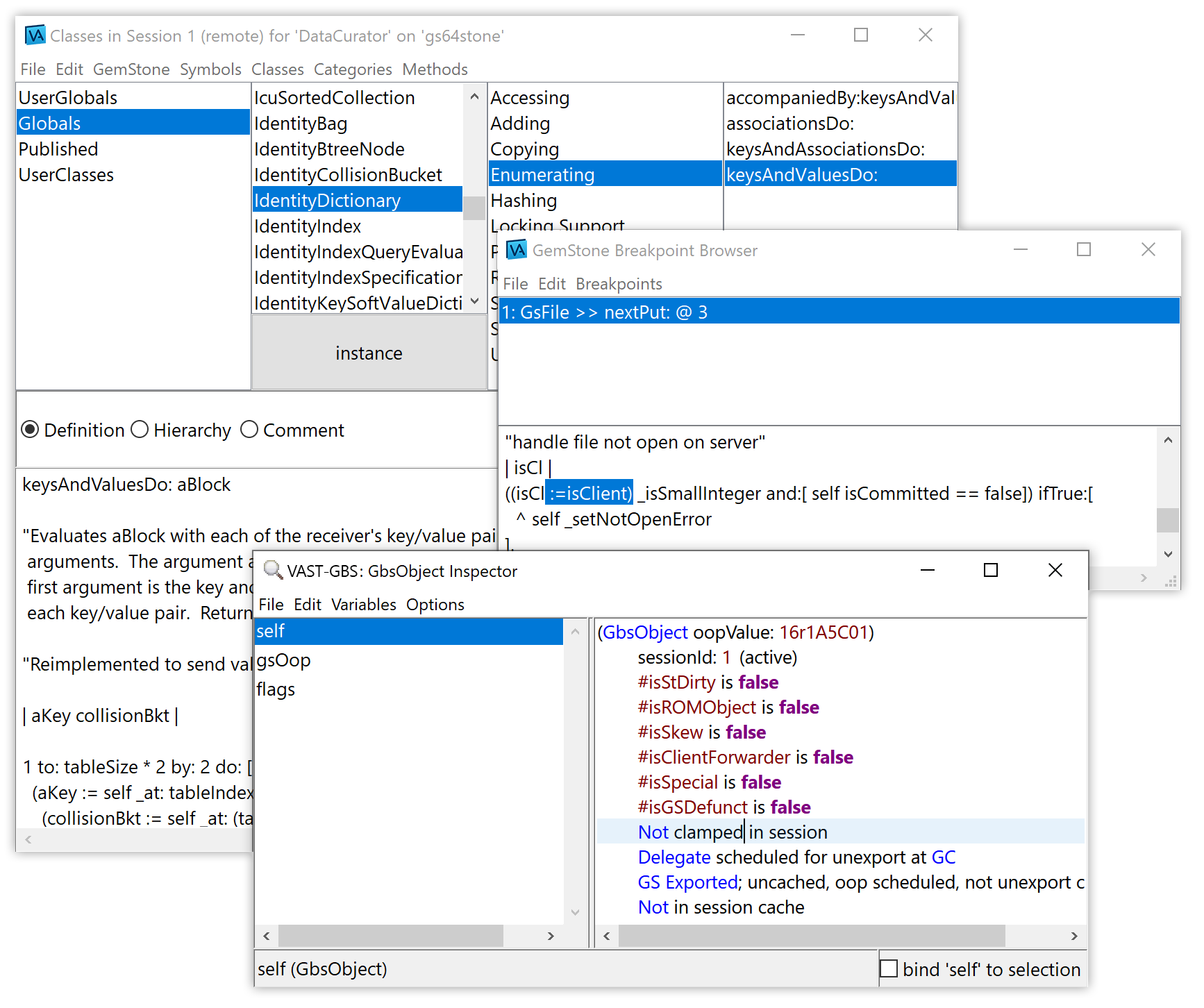The height and width of the screenshot is (1008, 1204).
Task: Click the Inspector value pane horizontal scrollbar thumb
Action: pos(812,936)
